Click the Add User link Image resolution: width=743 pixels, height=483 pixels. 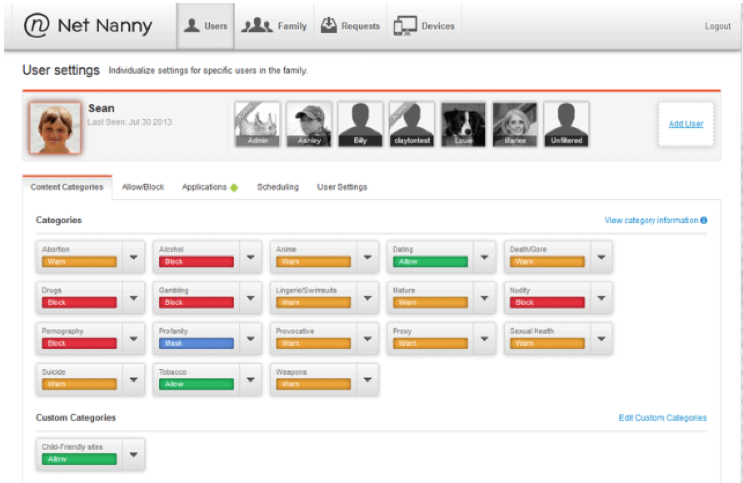[686, 124]
